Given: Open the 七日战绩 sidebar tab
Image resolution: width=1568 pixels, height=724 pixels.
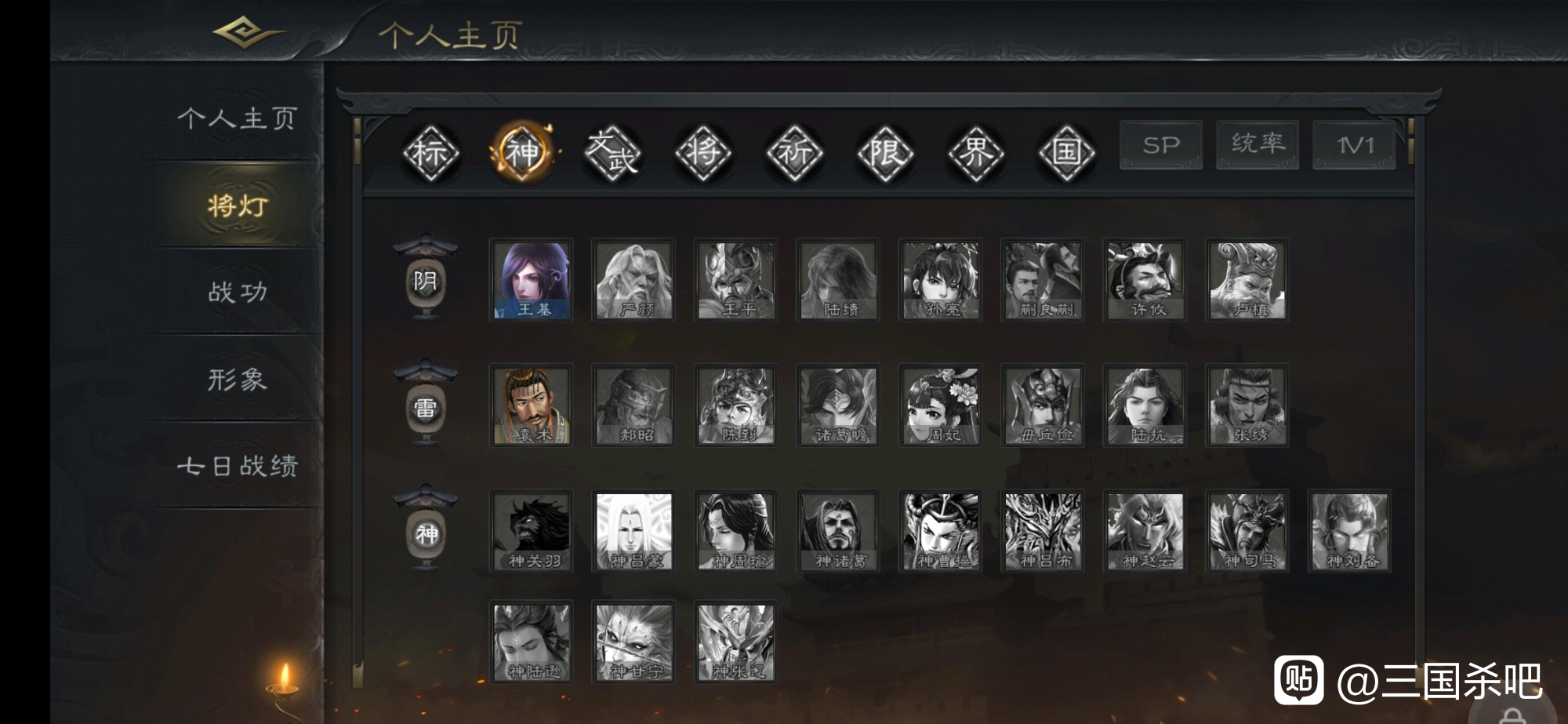Looking at the screenshot, I should pos(237,466).
